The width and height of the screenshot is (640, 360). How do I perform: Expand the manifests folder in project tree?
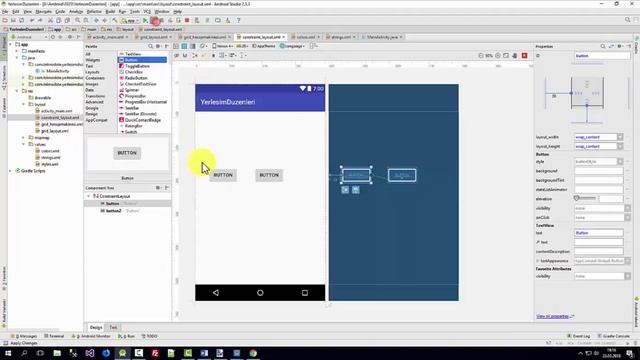[x=17, y=51]
